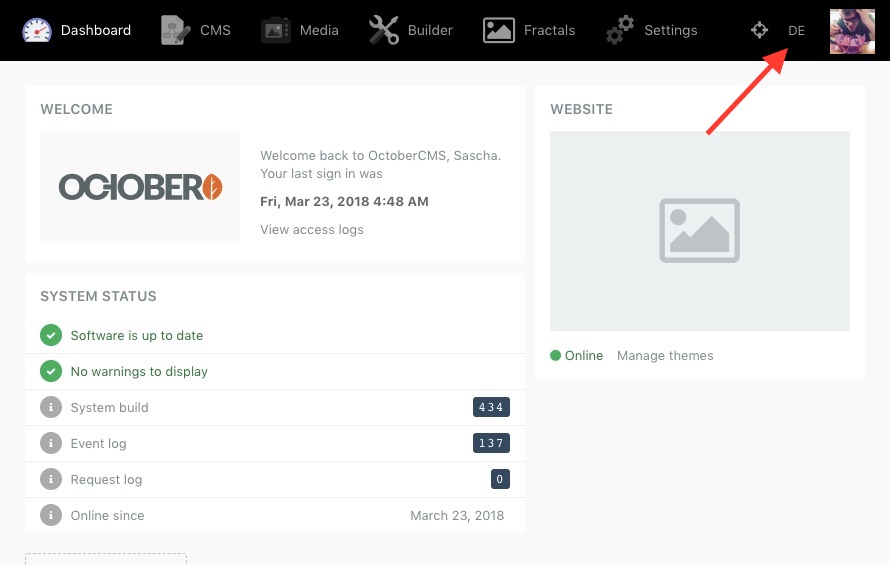Click the Media camera icon

pos(275,30)
